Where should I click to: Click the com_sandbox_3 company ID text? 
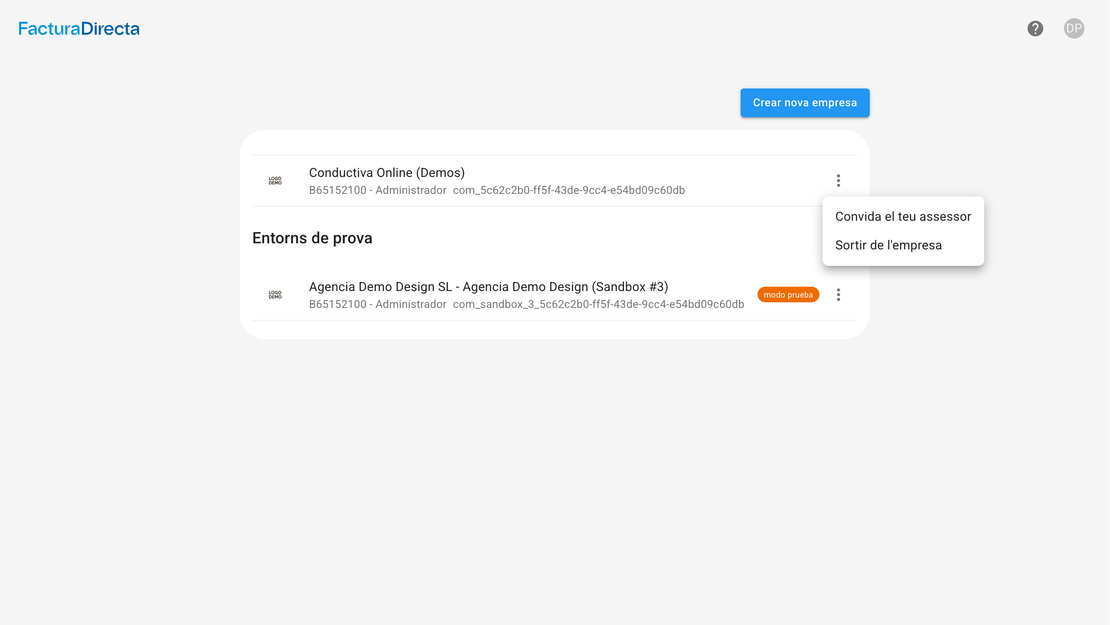(598, 304)
